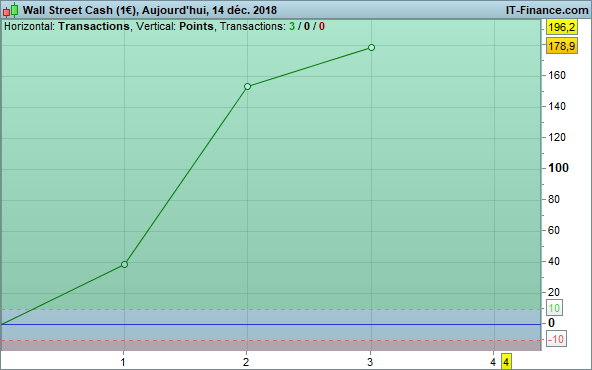Click the bold 0 mark on vertical axis
Screen dimensions: 592x370
[551, 323]
